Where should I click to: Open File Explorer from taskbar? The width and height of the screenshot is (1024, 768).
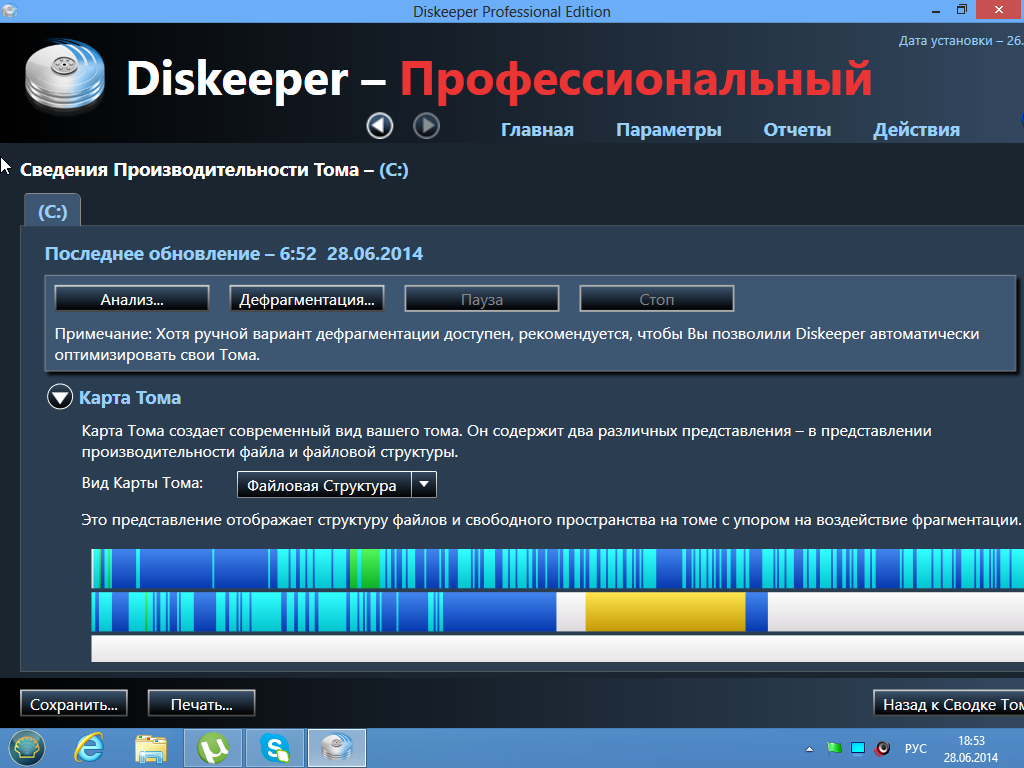151,748
